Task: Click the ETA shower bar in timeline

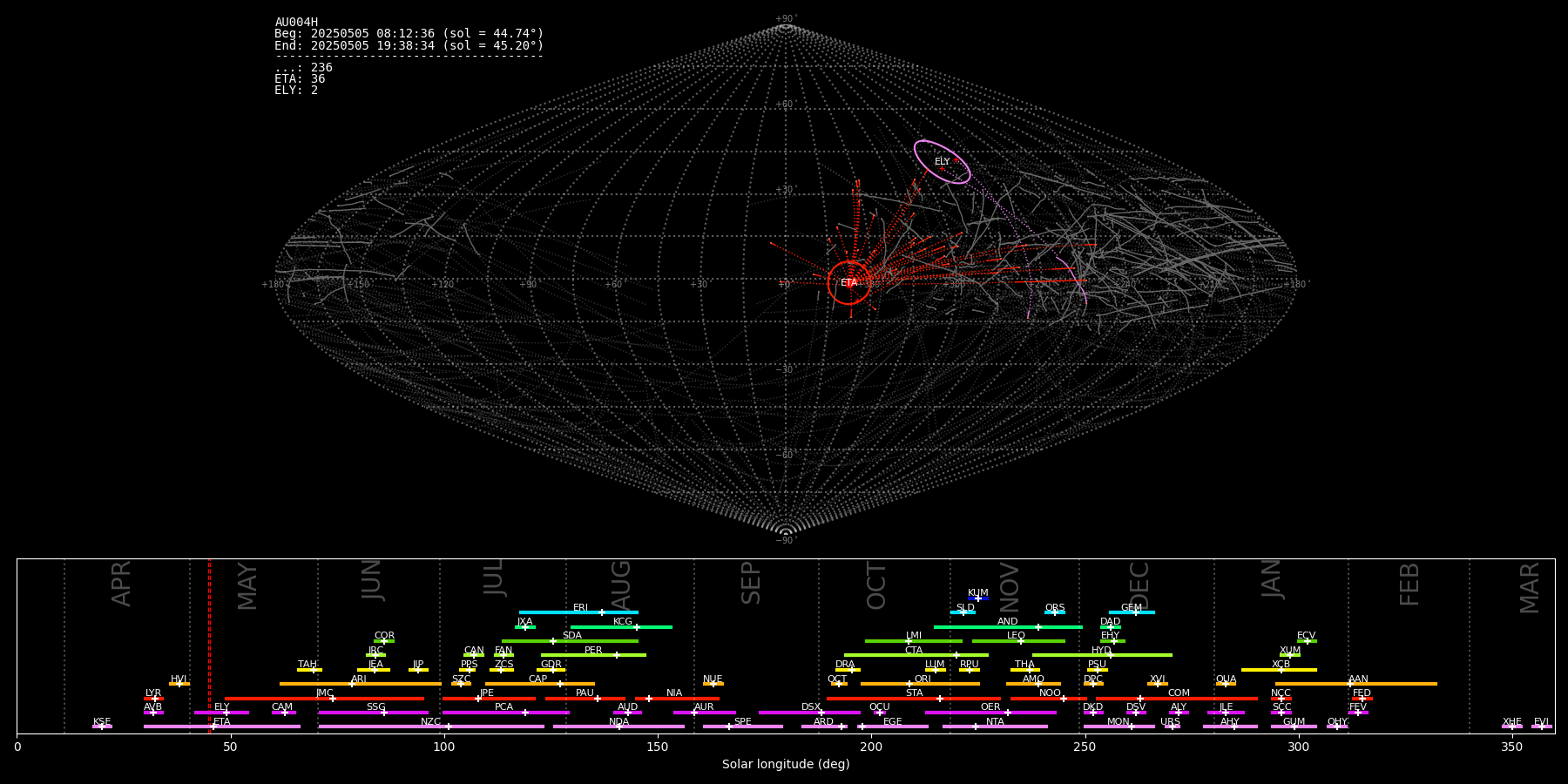Action: coord(222,727)
